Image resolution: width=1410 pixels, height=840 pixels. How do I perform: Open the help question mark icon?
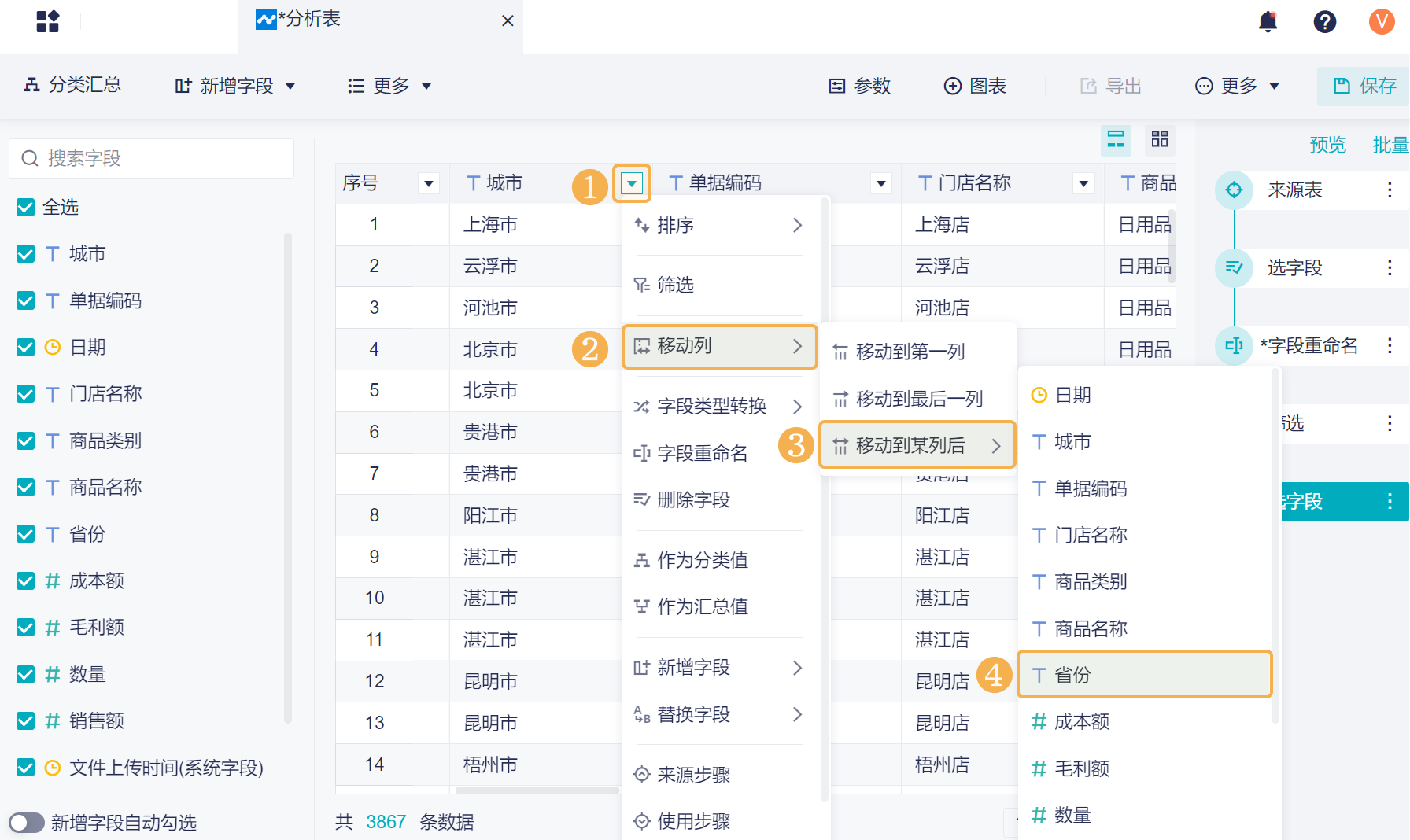coord(1324,21)
